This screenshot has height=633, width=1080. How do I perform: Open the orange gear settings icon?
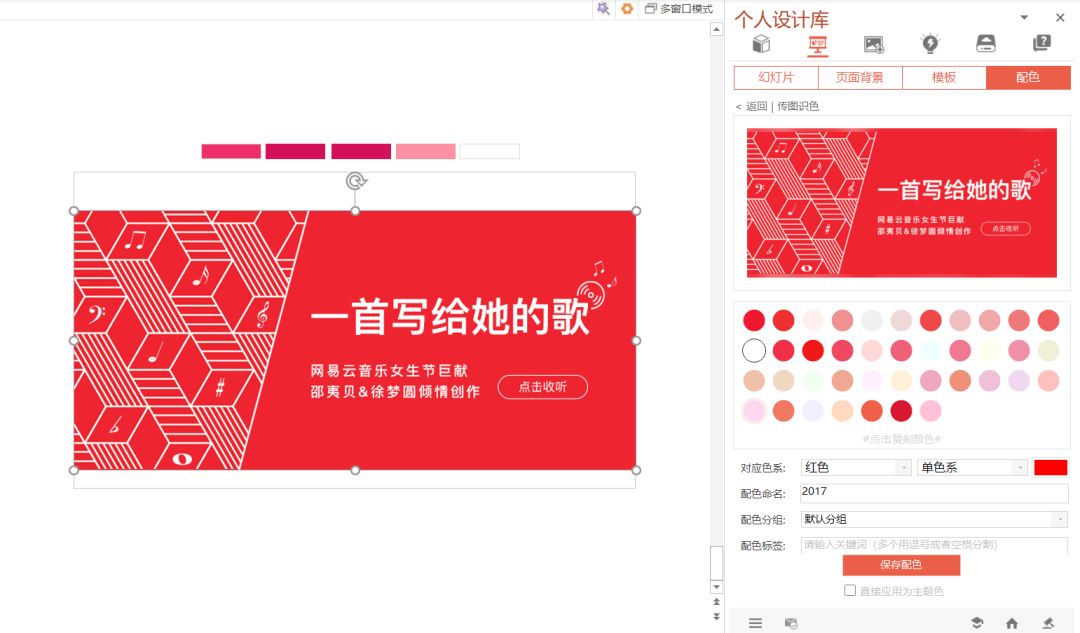tap(627, 8)
